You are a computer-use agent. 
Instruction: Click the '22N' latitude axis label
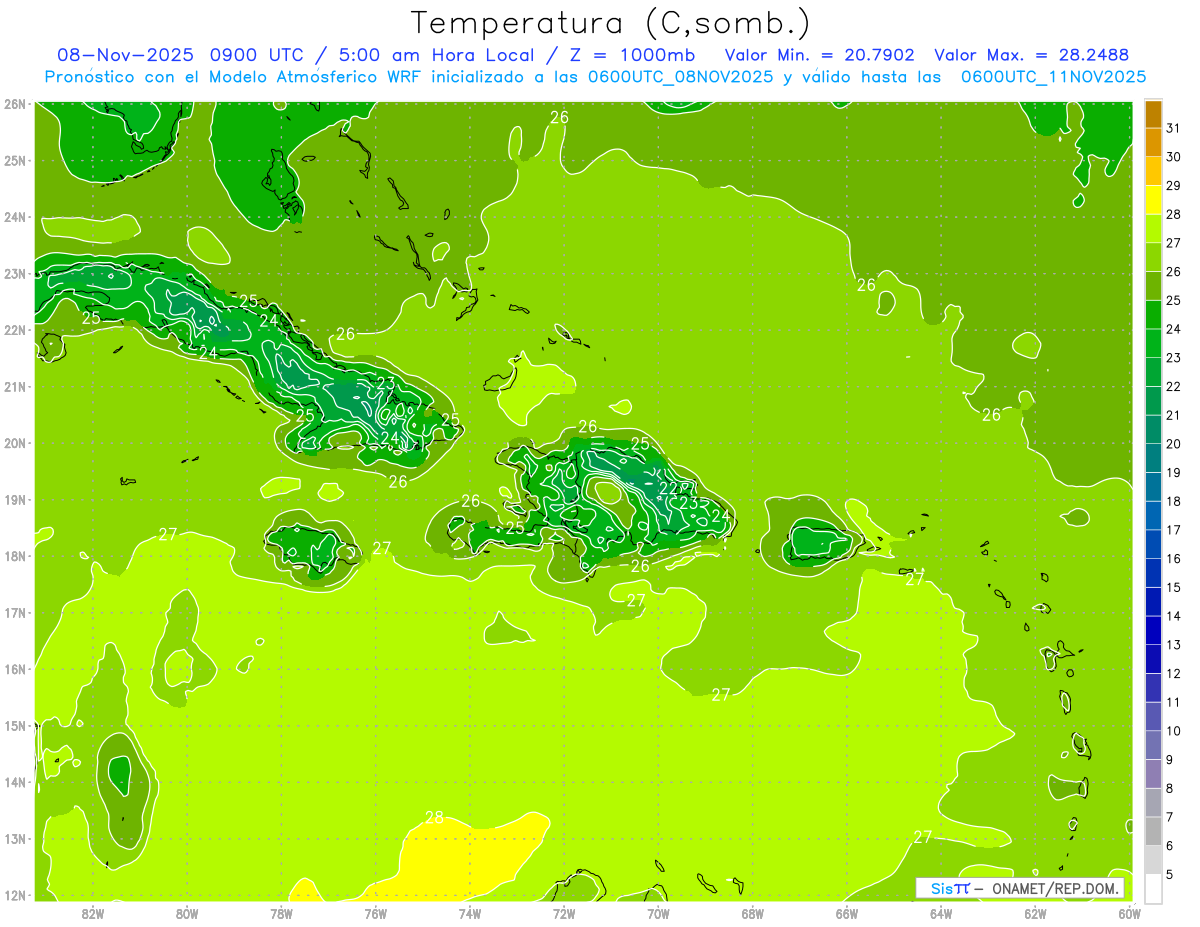[14, 330]
